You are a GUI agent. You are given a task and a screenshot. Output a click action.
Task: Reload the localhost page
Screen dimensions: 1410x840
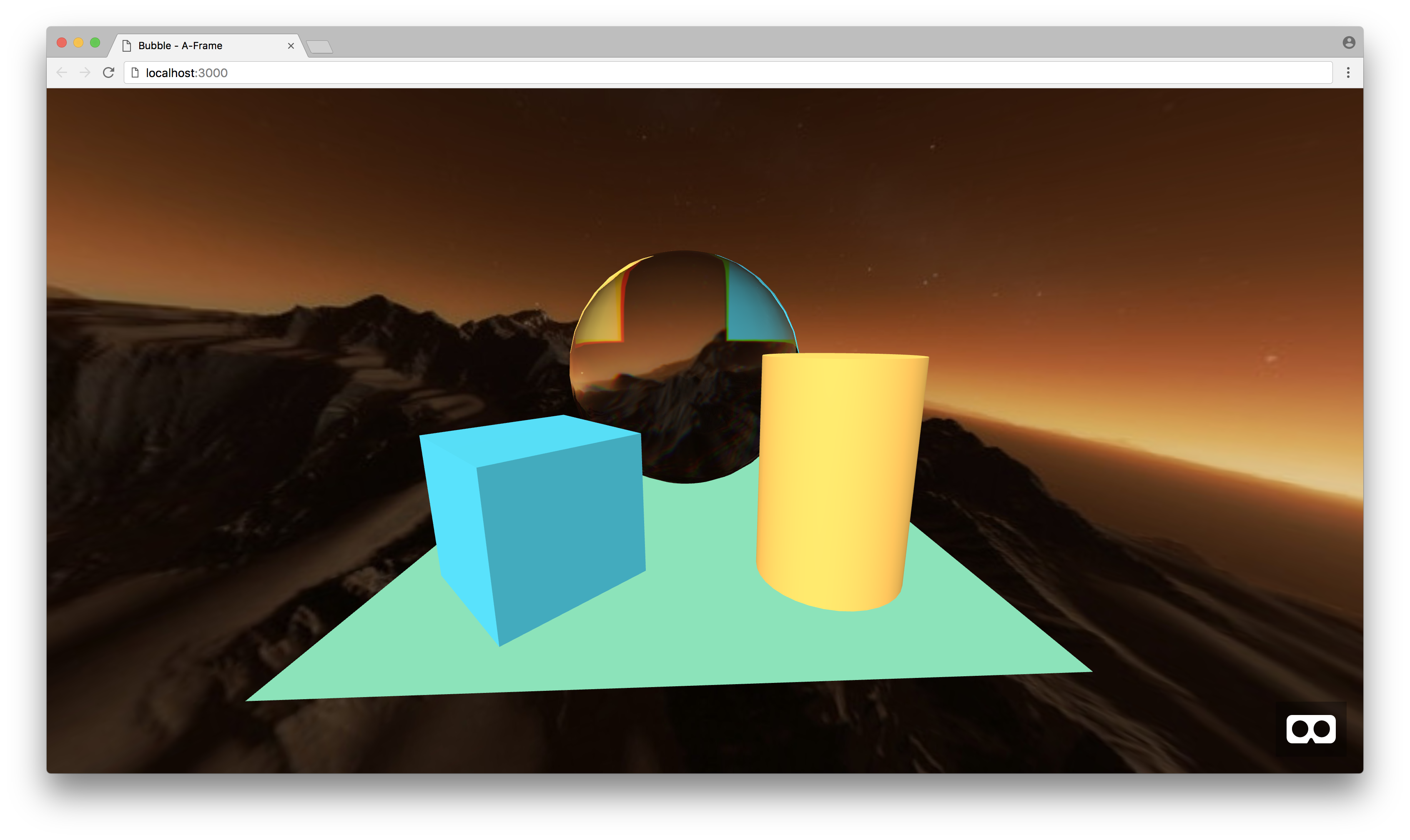[x=109, y=72]
